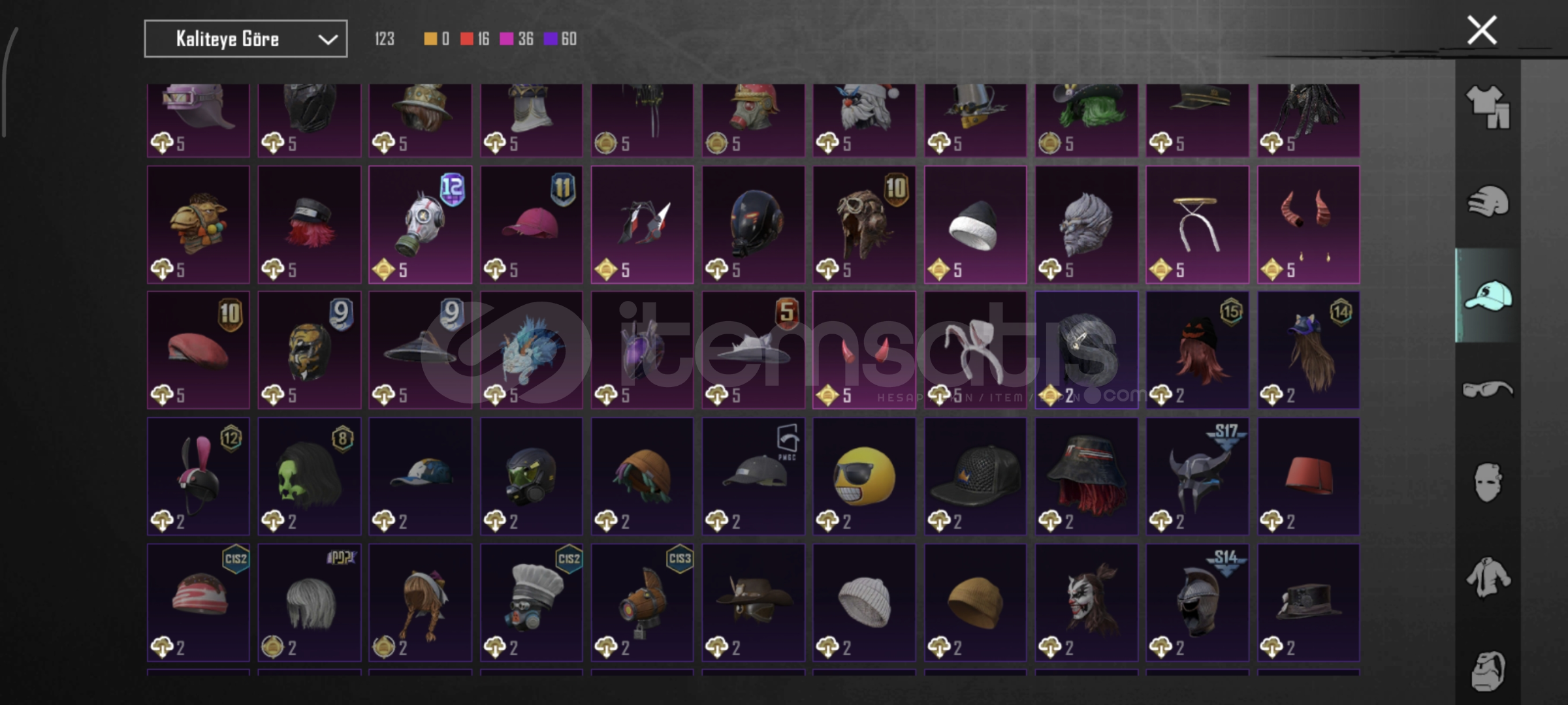Open the face mask category icon
The width and height of the screenshot is (1568, 705).
pyautogui.click(x=1488, y=482)
